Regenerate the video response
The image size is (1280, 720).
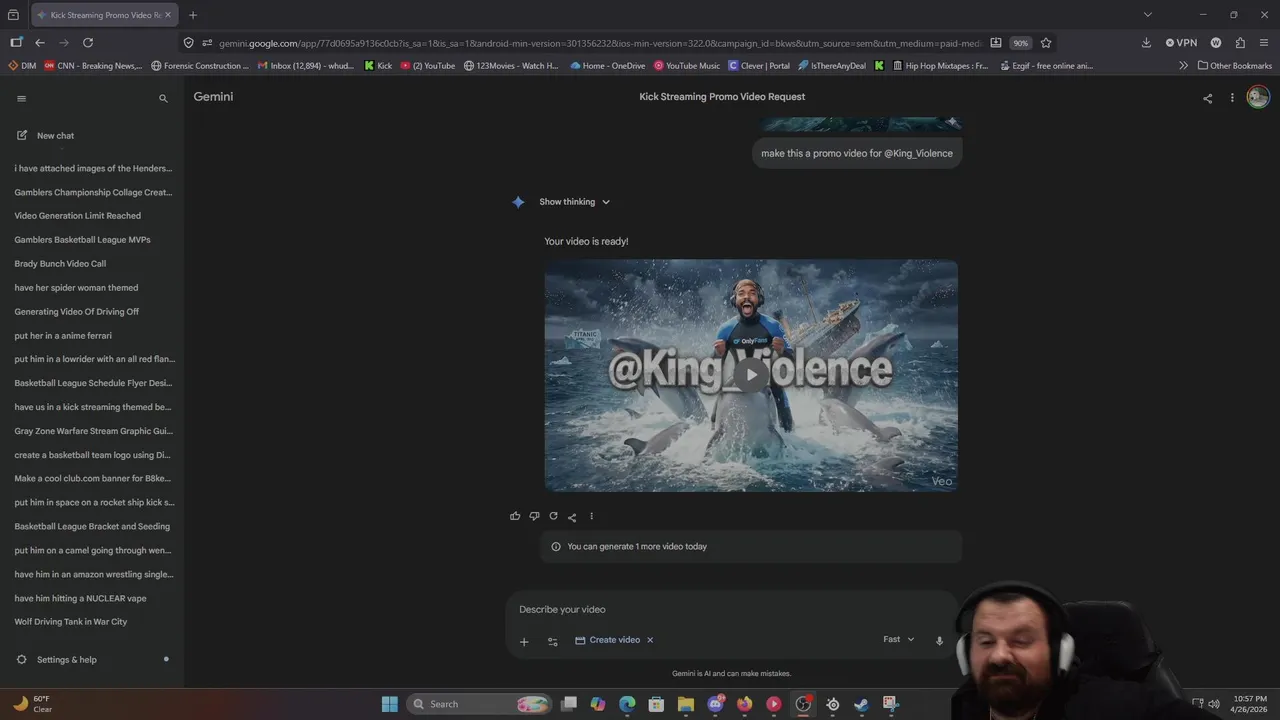tap(553, 516)
